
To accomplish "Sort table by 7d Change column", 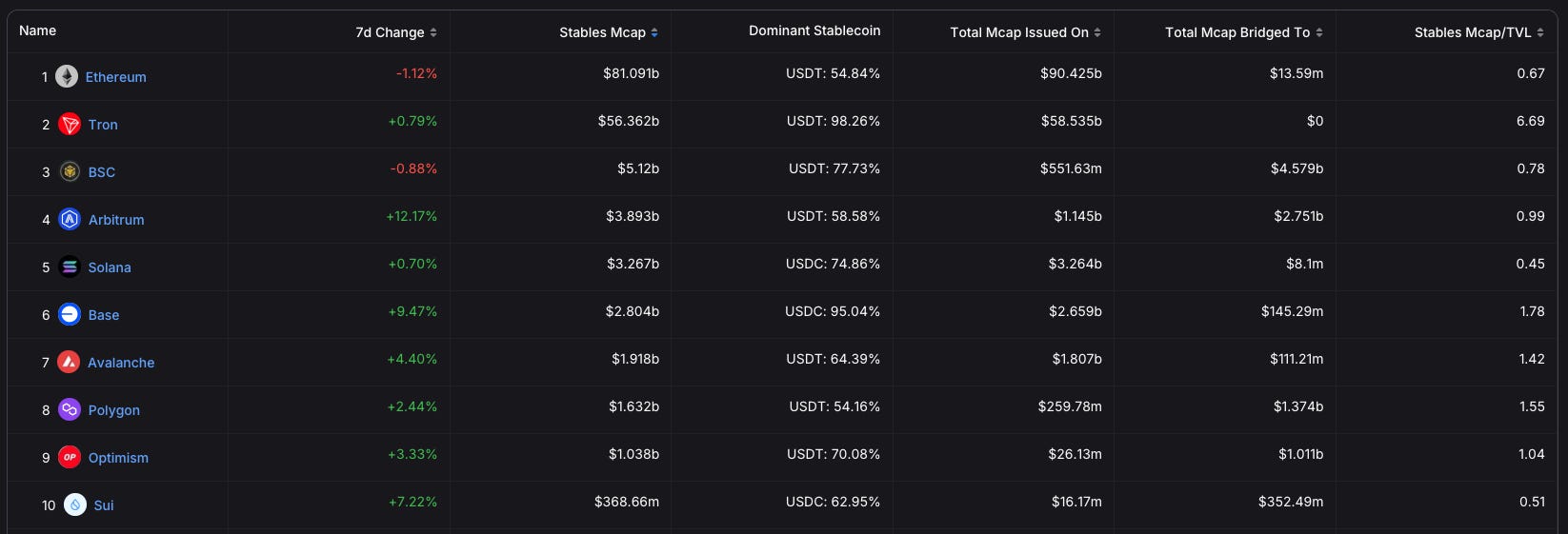I will (396, 32).
